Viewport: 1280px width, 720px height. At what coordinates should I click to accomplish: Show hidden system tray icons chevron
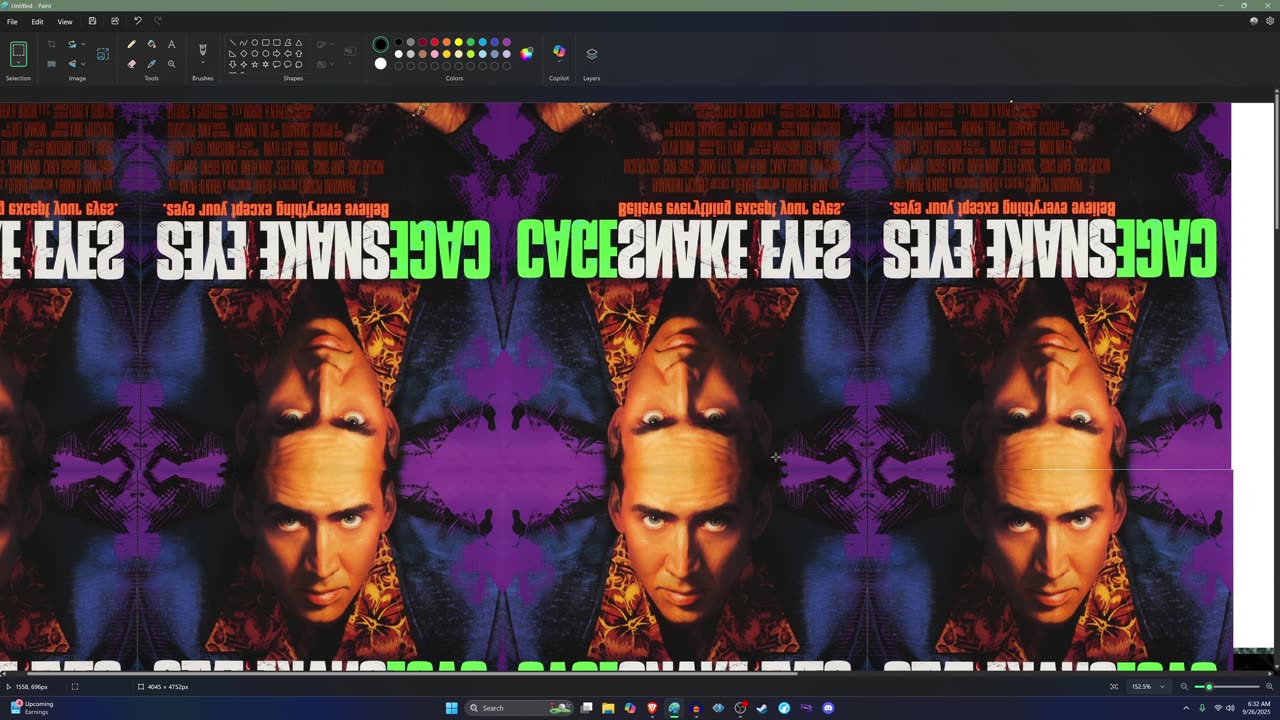coord(1186,708)
